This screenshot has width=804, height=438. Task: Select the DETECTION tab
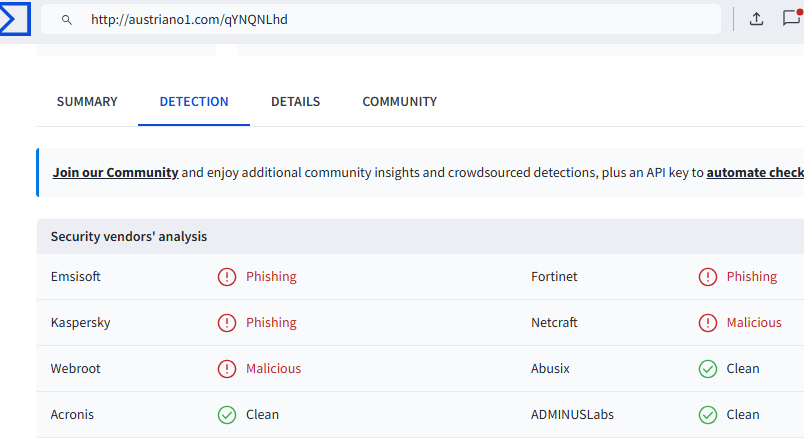coord(194,102)
